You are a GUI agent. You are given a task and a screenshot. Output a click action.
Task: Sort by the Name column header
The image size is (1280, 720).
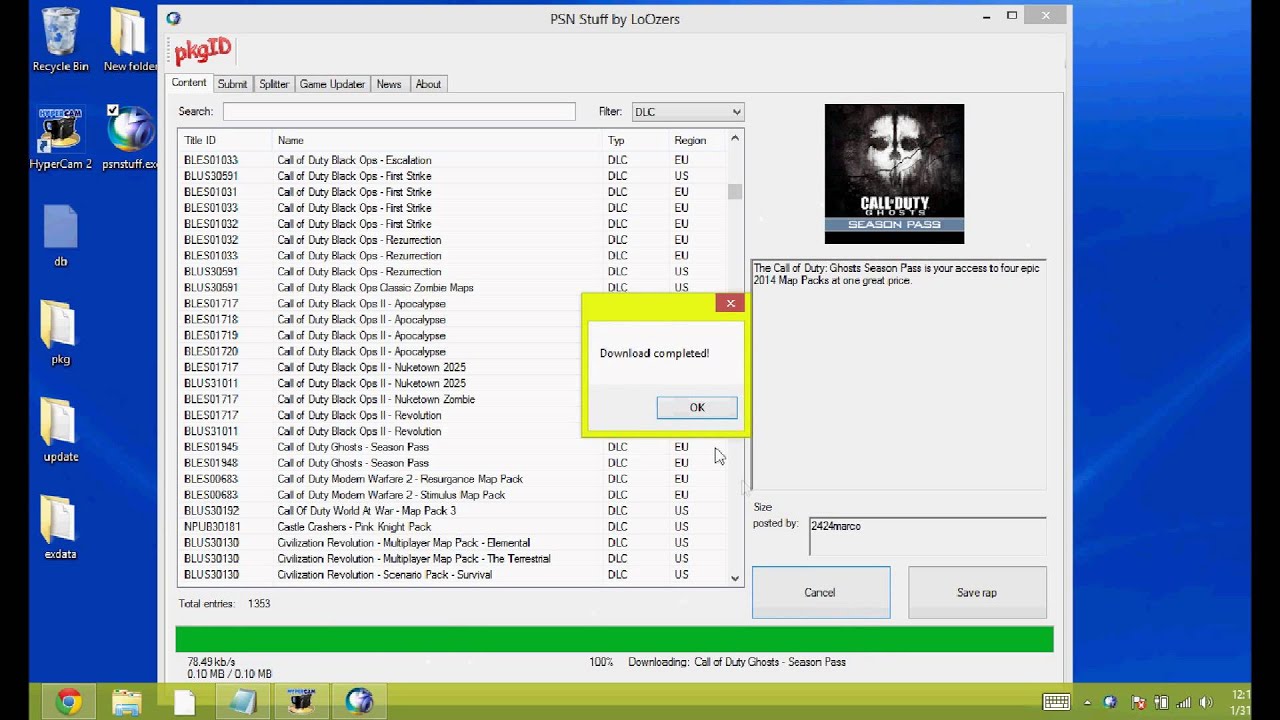click(x=436, y=140)
